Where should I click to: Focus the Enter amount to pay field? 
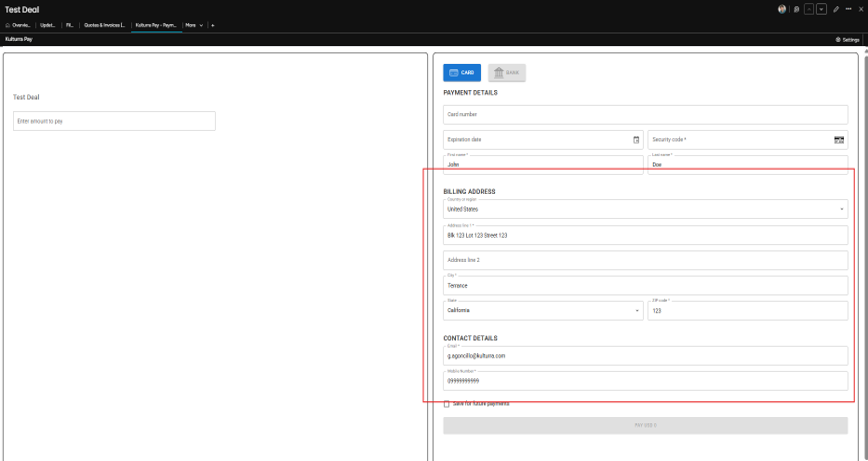coord(115,121)
